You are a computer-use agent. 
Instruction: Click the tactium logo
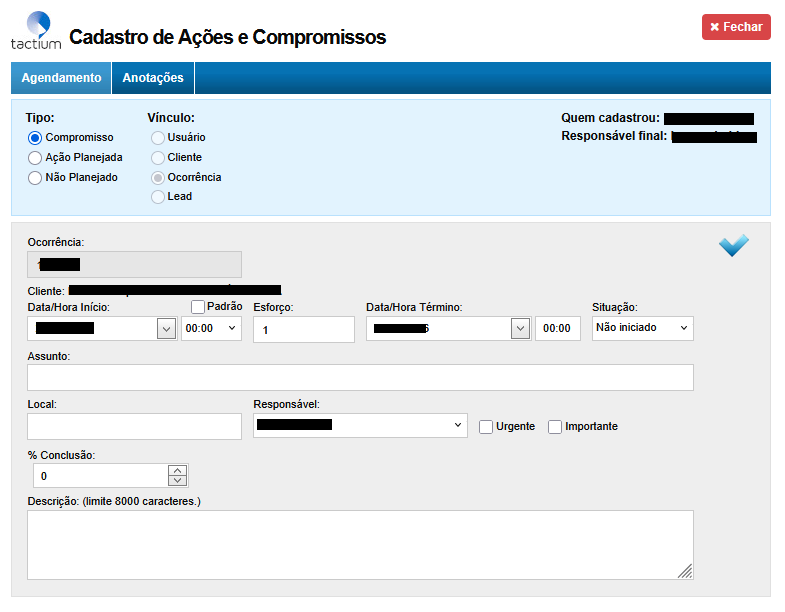[36, 31]
